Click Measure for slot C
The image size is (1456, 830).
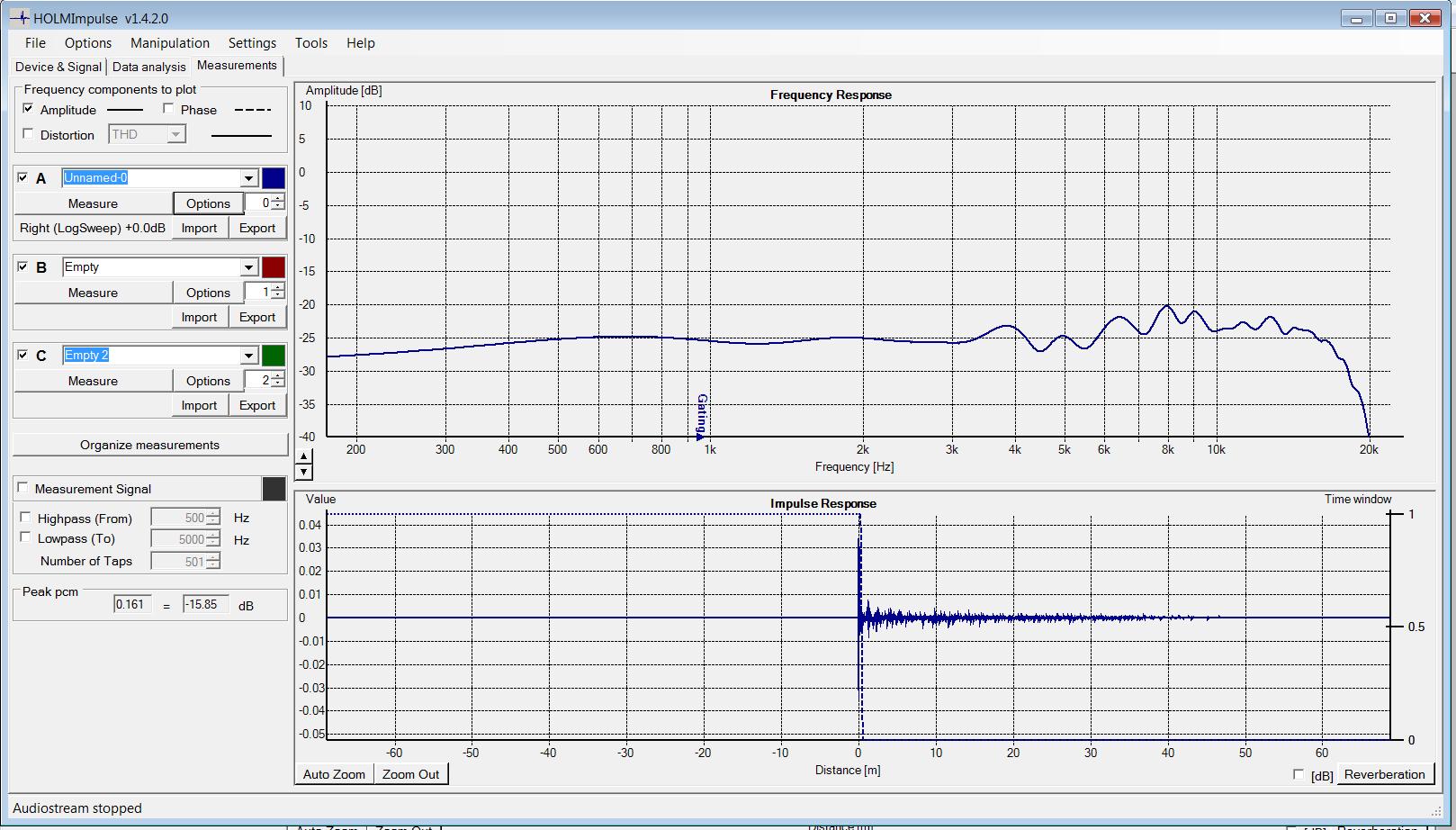click(x=93, y=381)
